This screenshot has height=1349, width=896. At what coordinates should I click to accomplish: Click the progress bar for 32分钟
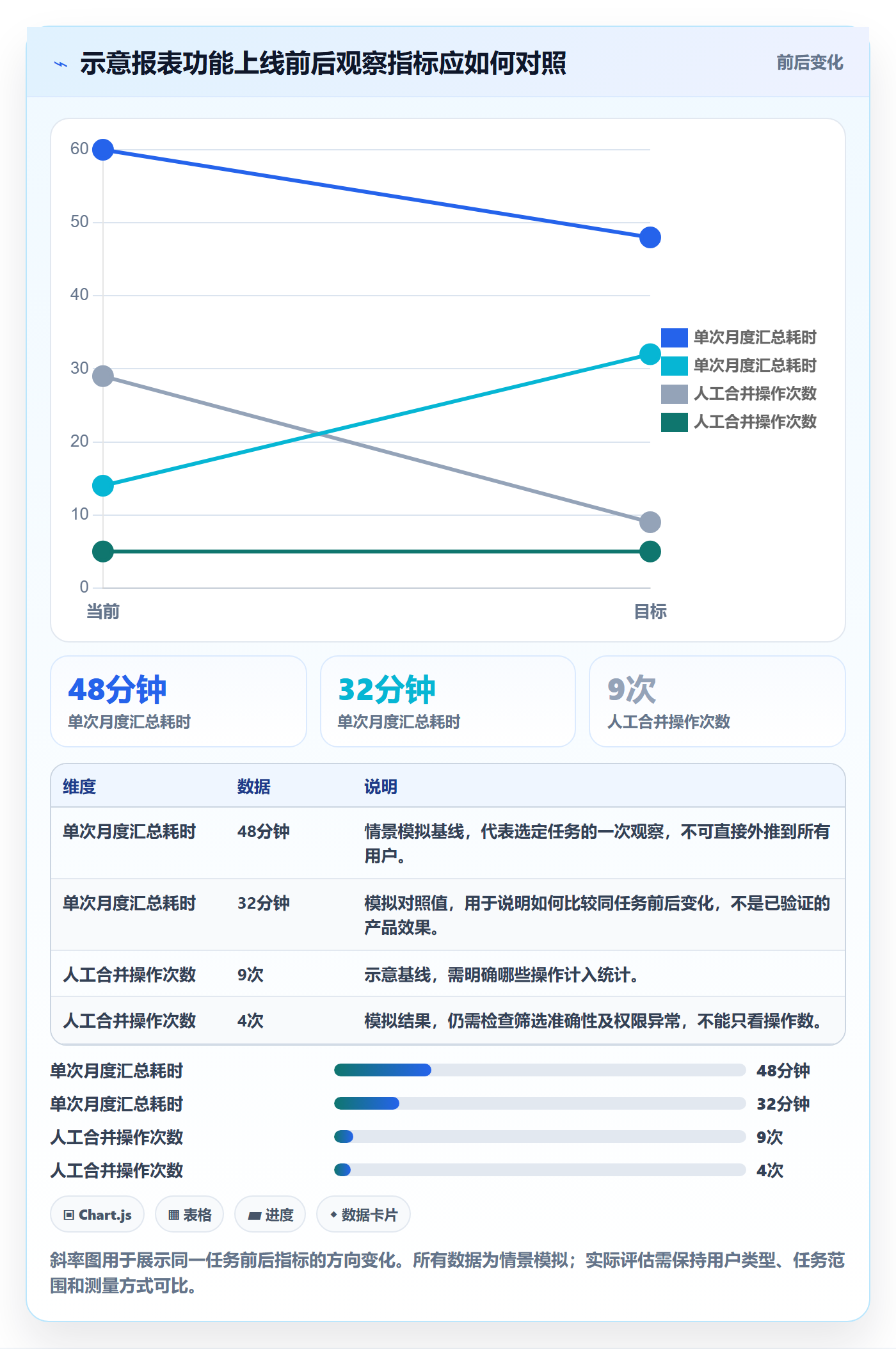(x=540, y=1103)
